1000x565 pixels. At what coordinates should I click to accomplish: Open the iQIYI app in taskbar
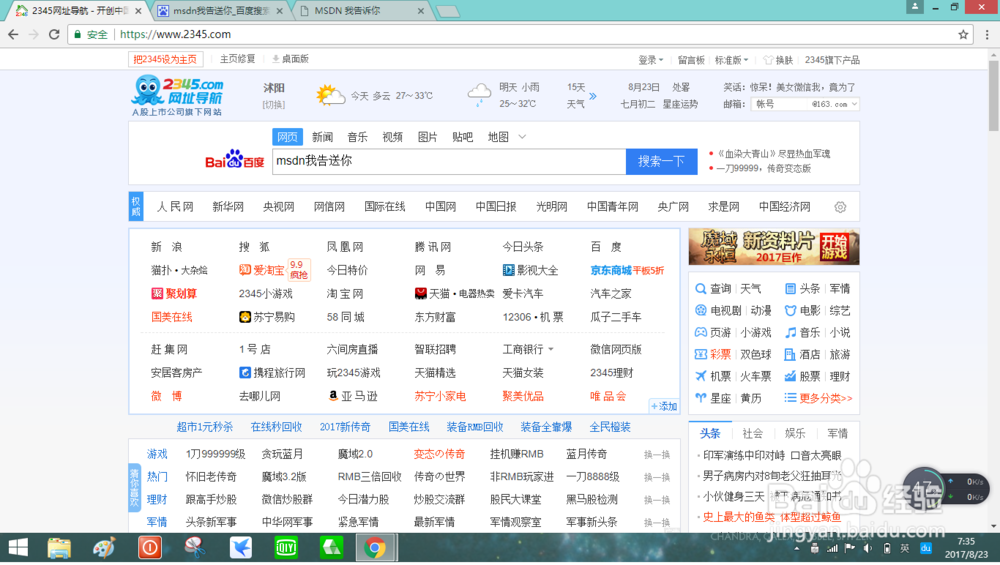pyautogui.click(x=286, y=548)
